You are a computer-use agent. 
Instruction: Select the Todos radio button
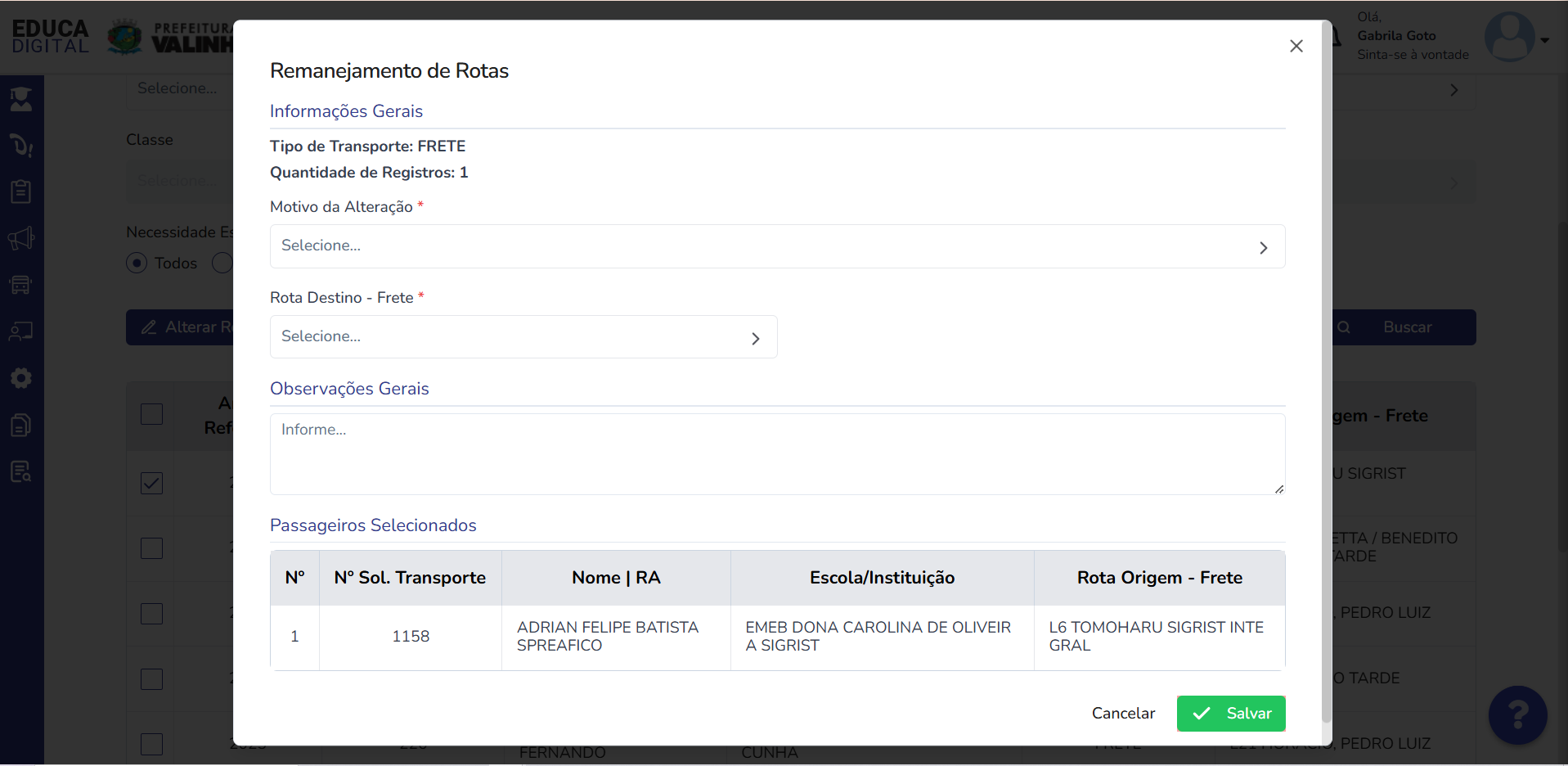[x=137, y=263]
